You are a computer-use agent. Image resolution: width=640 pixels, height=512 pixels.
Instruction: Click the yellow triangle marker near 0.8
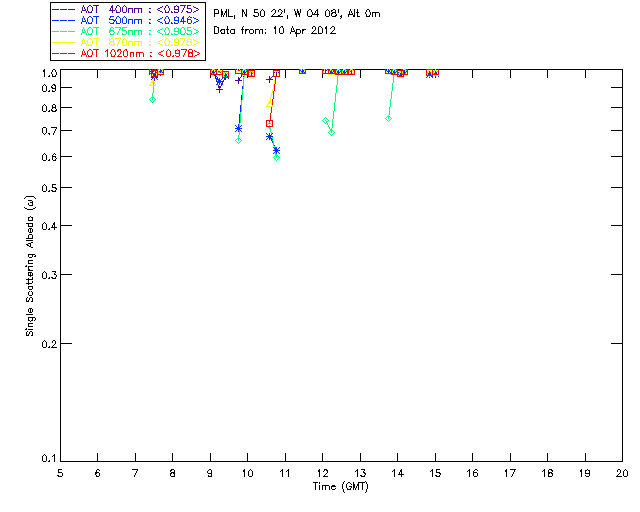coord(269,104)
